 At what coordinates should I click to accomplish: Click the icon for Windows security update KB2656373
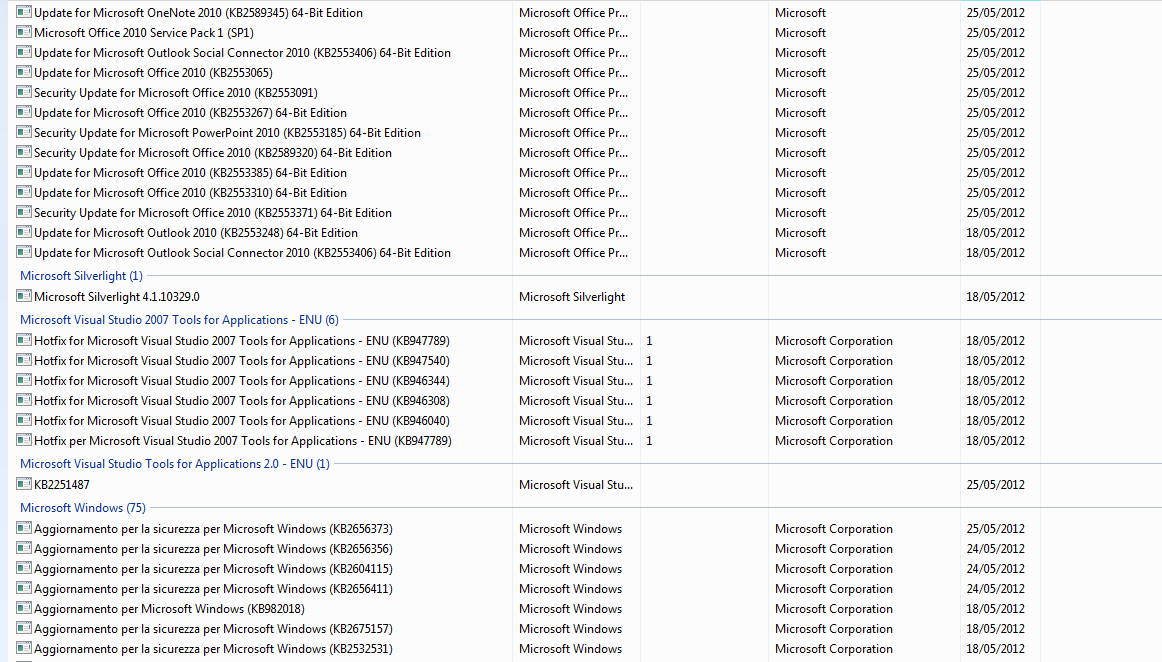(24, 528)
